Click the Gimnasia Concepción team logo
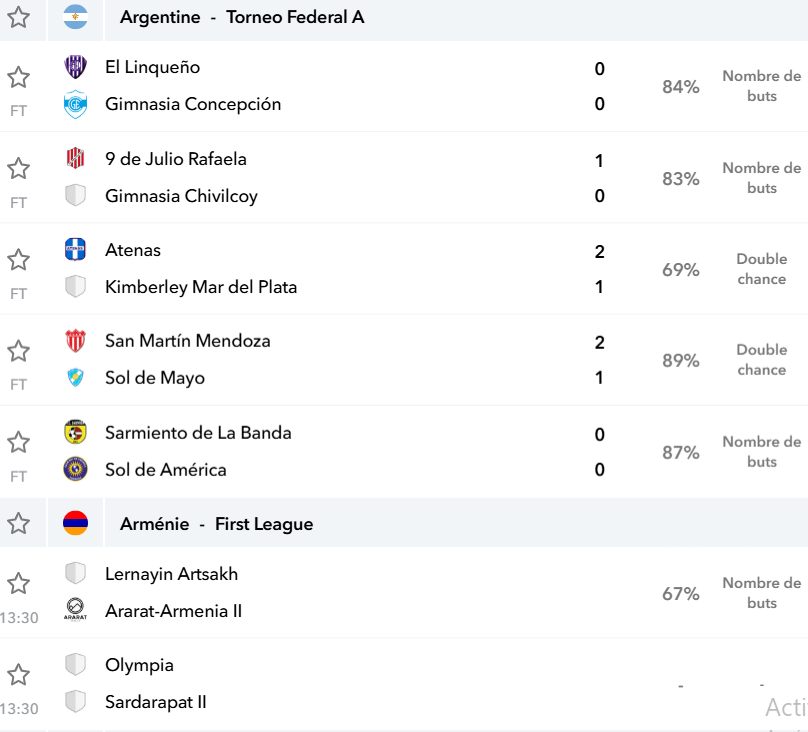808x732 pixels. 75,104
